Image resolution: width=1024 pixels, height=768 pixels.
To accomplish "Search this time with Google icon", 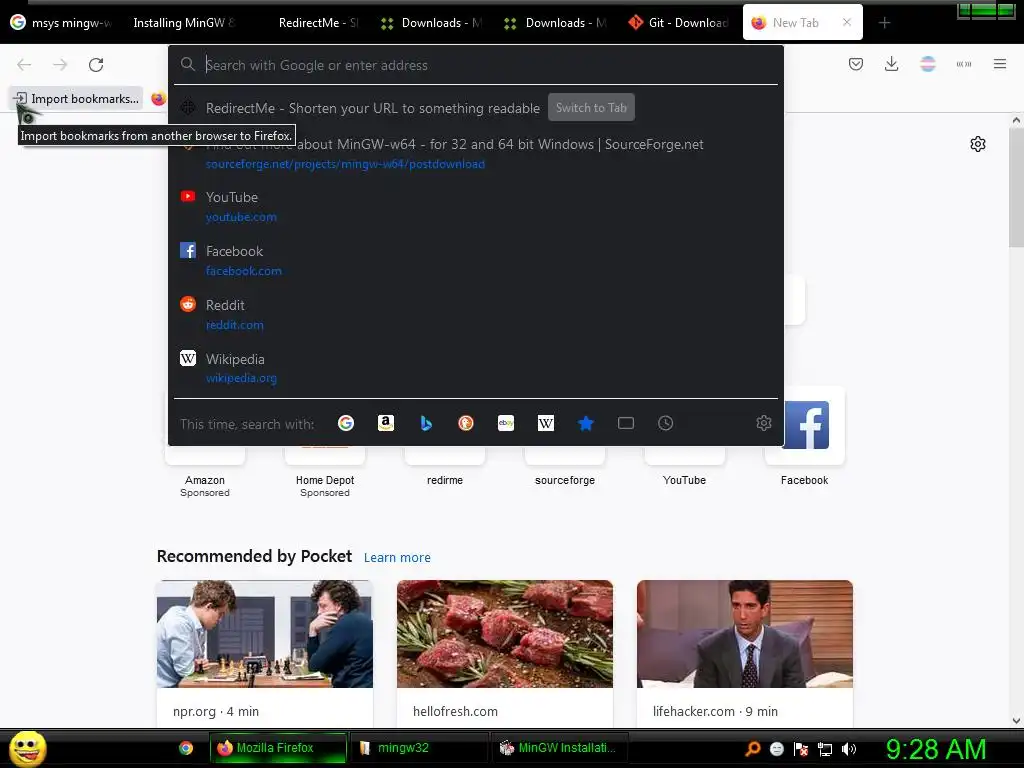I will pyautogui.click(x=346, y=423).
